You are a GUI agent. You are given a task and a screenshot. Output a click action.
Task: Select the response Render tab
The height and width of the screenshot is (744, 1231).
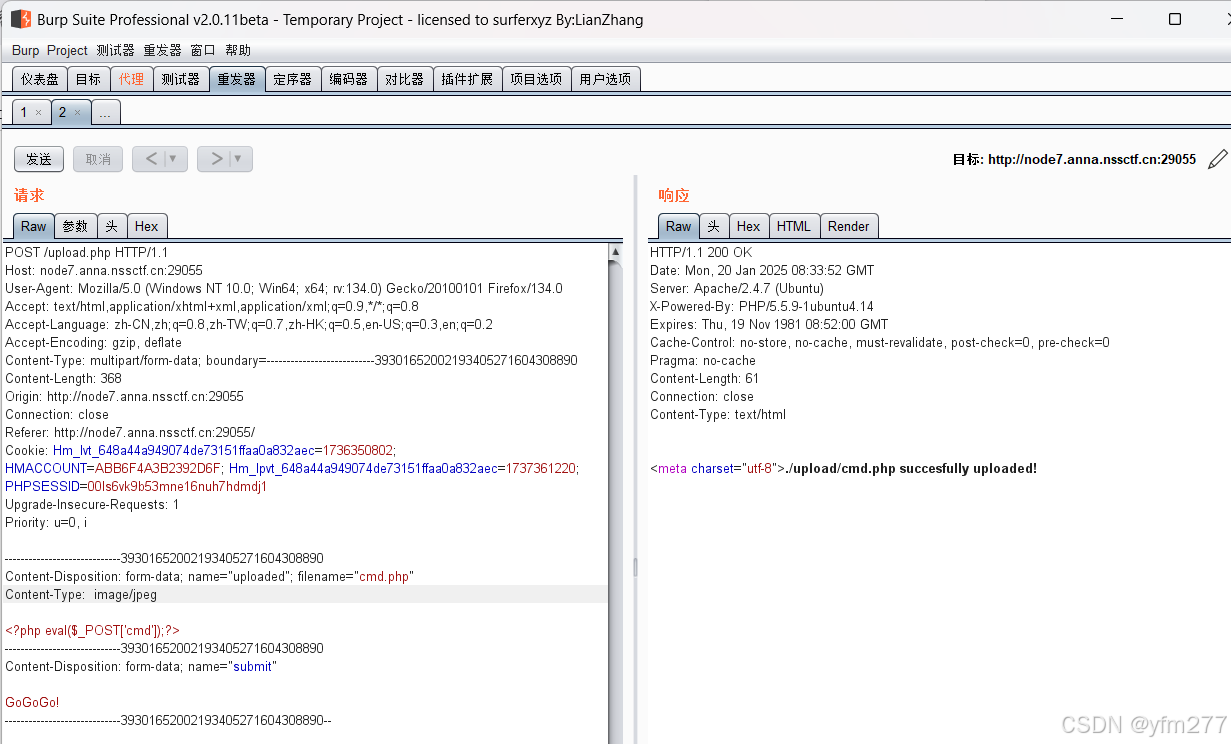(x=849, y=226)
